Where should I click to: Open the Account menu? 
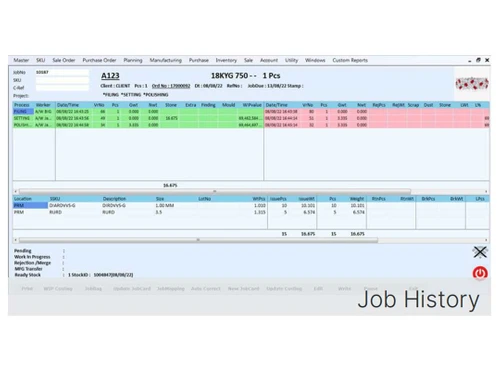pyautogui.click(x=269, y=60)
